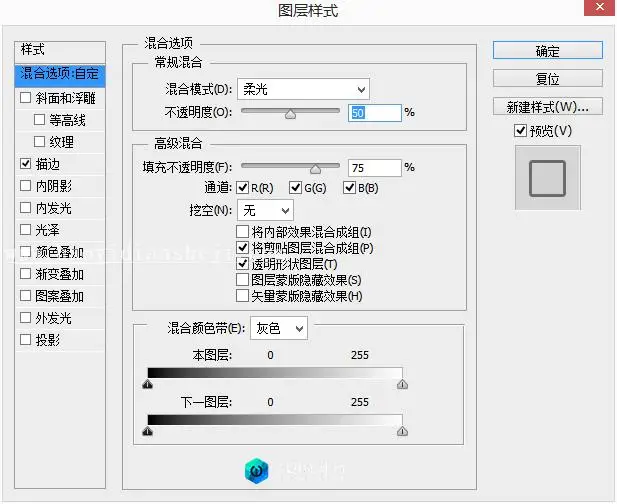The width and height of the screenshot is (617, 504).
Task: Enable 将内部效果混合成组(I) checkbox
Action: pyautogui.click(x=242, y=231)
